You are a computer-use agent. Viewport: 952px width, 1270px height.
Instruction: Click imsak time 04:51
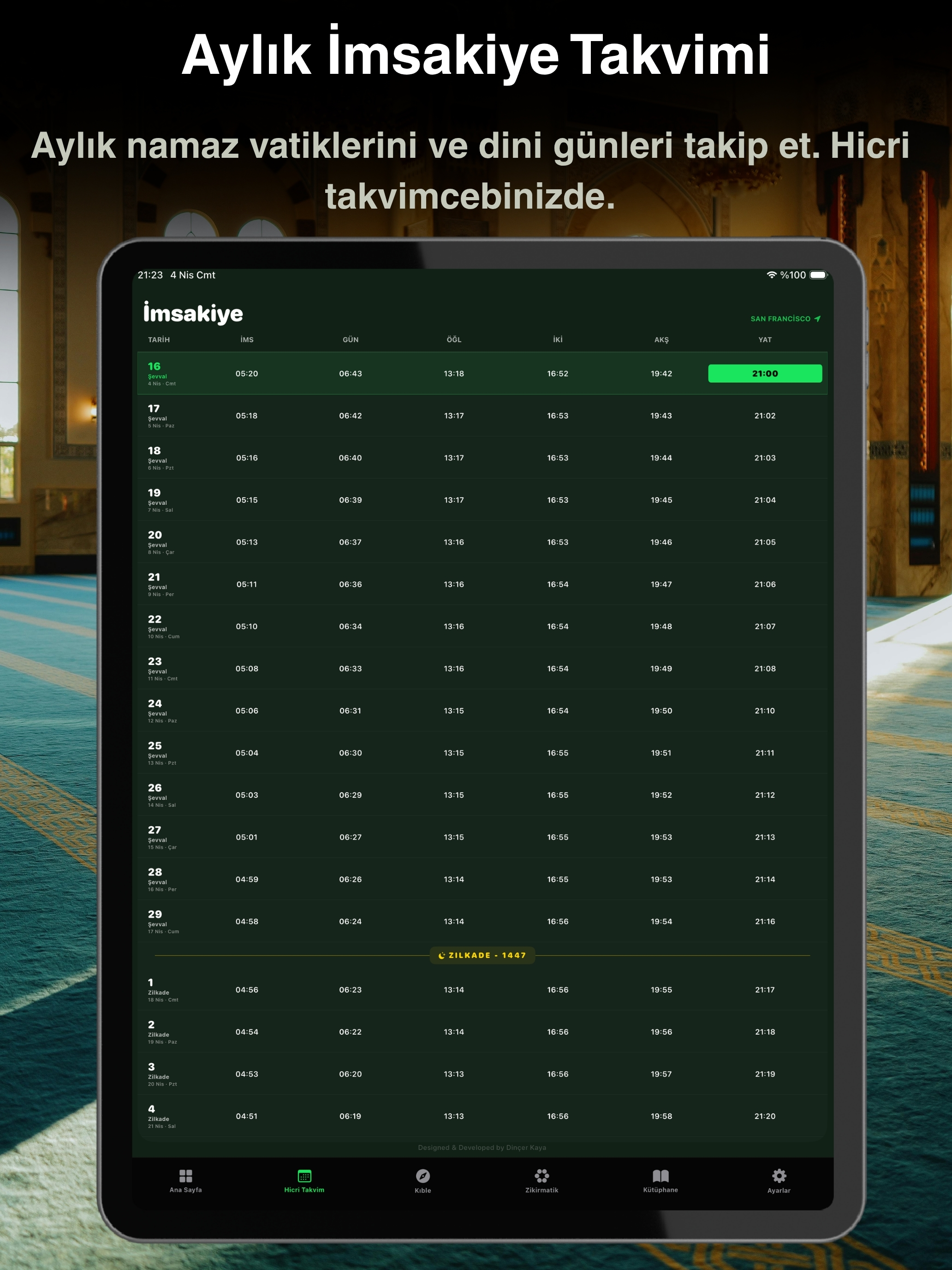pyautogui.click(x=247, y=1116)
